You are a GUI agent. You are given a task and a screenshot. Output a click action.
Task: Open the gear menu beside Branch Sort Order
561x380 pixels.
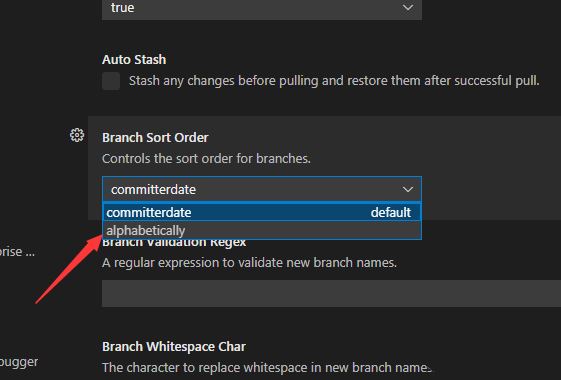(77, 135)
